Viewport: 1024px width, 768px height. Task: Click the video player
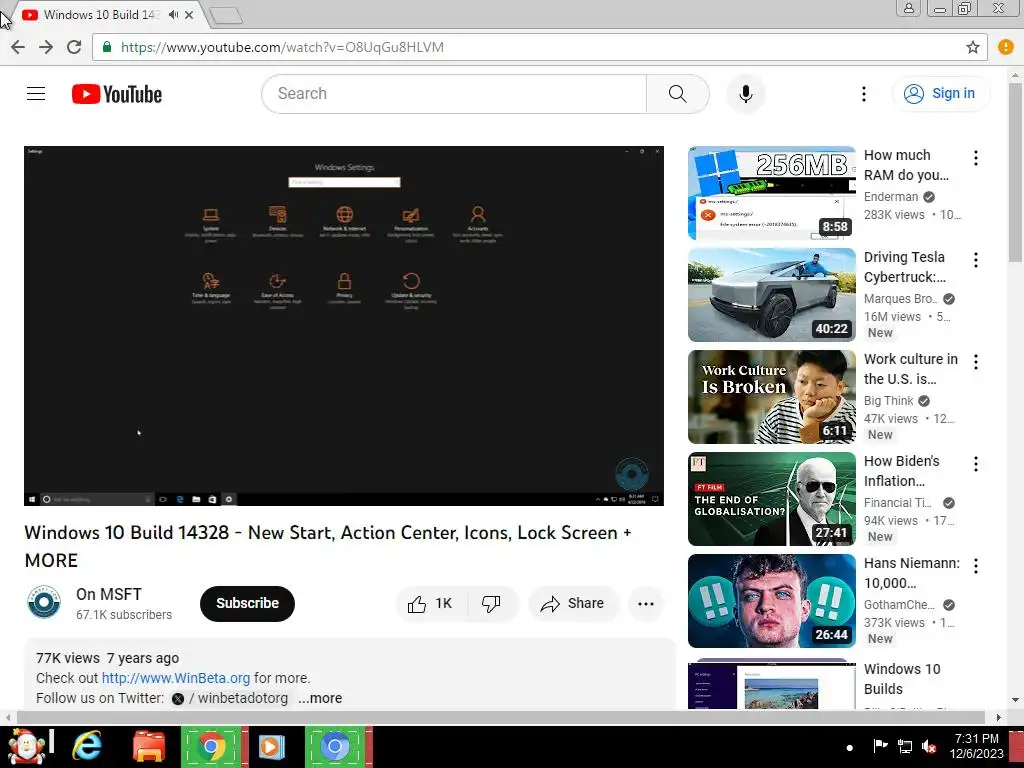tap(344, 326)
